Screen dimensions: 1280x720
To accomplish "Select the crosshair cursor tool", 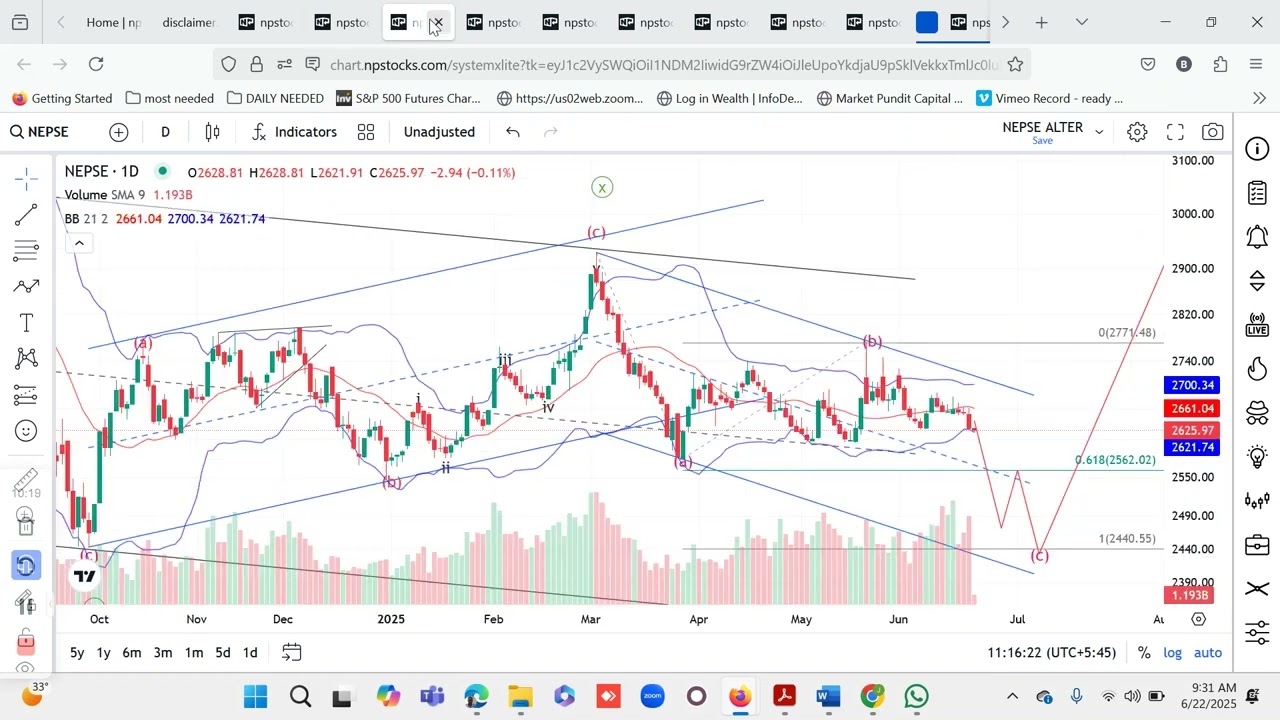I will click(x=27, y=178).
